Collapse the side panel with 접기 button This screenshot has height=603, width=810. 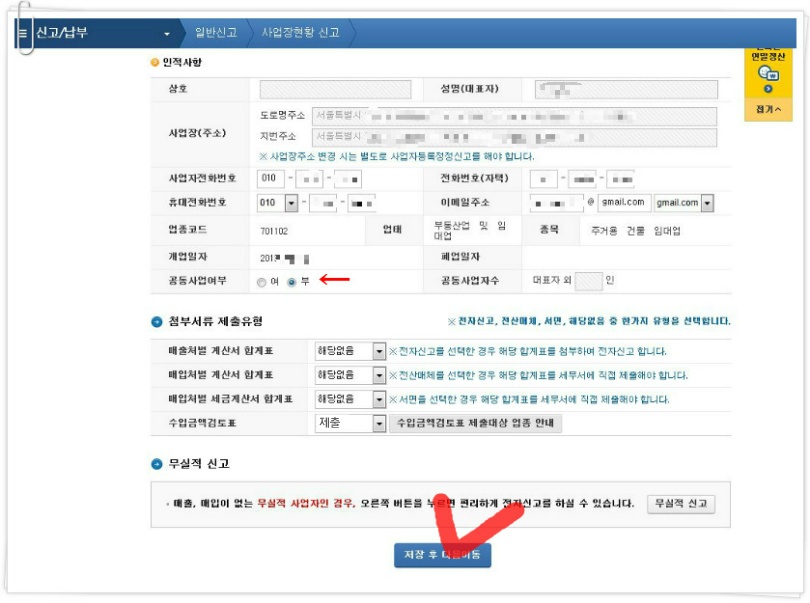[768, 110]
